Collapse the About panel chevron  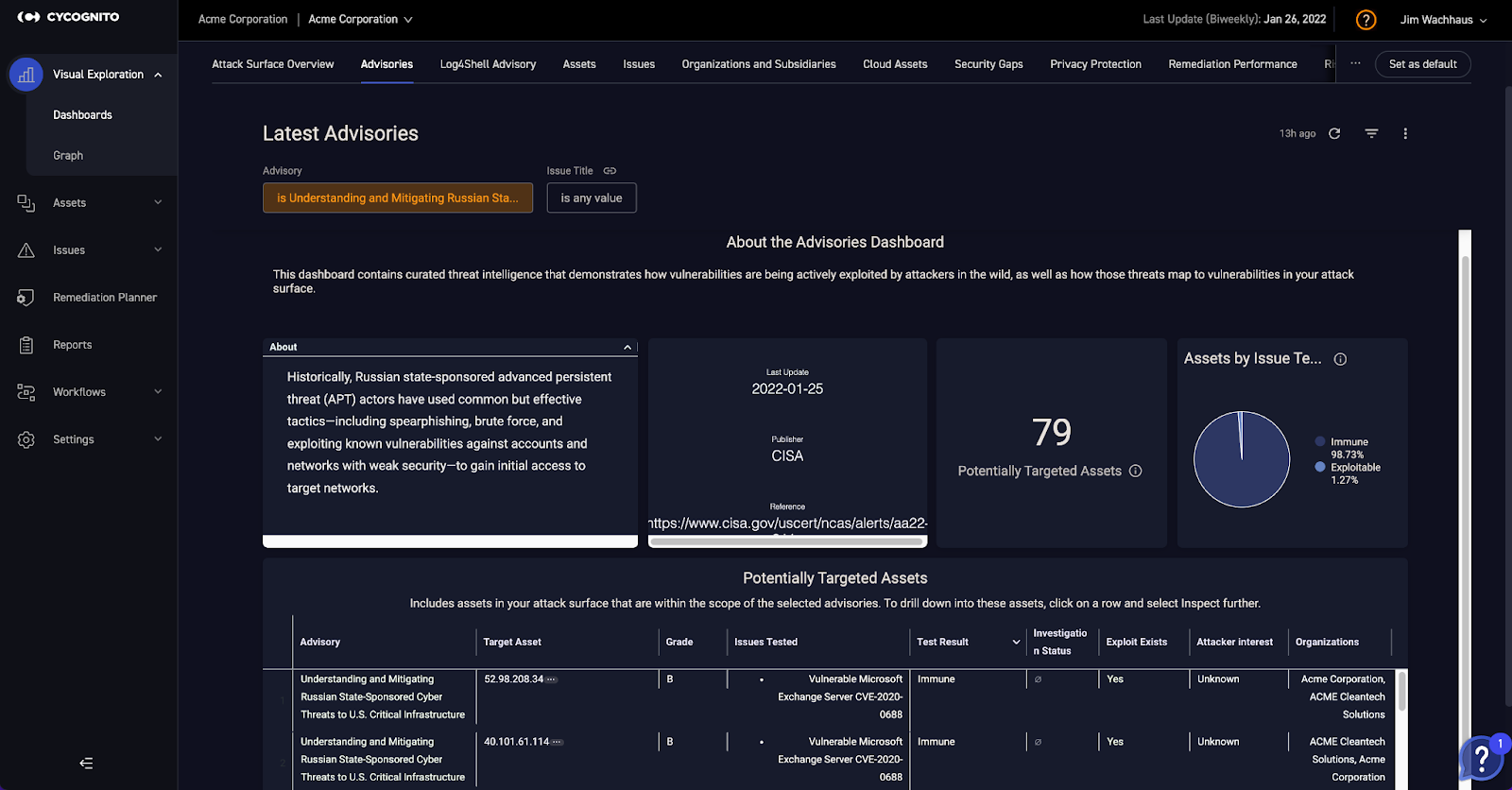point(627,348)
